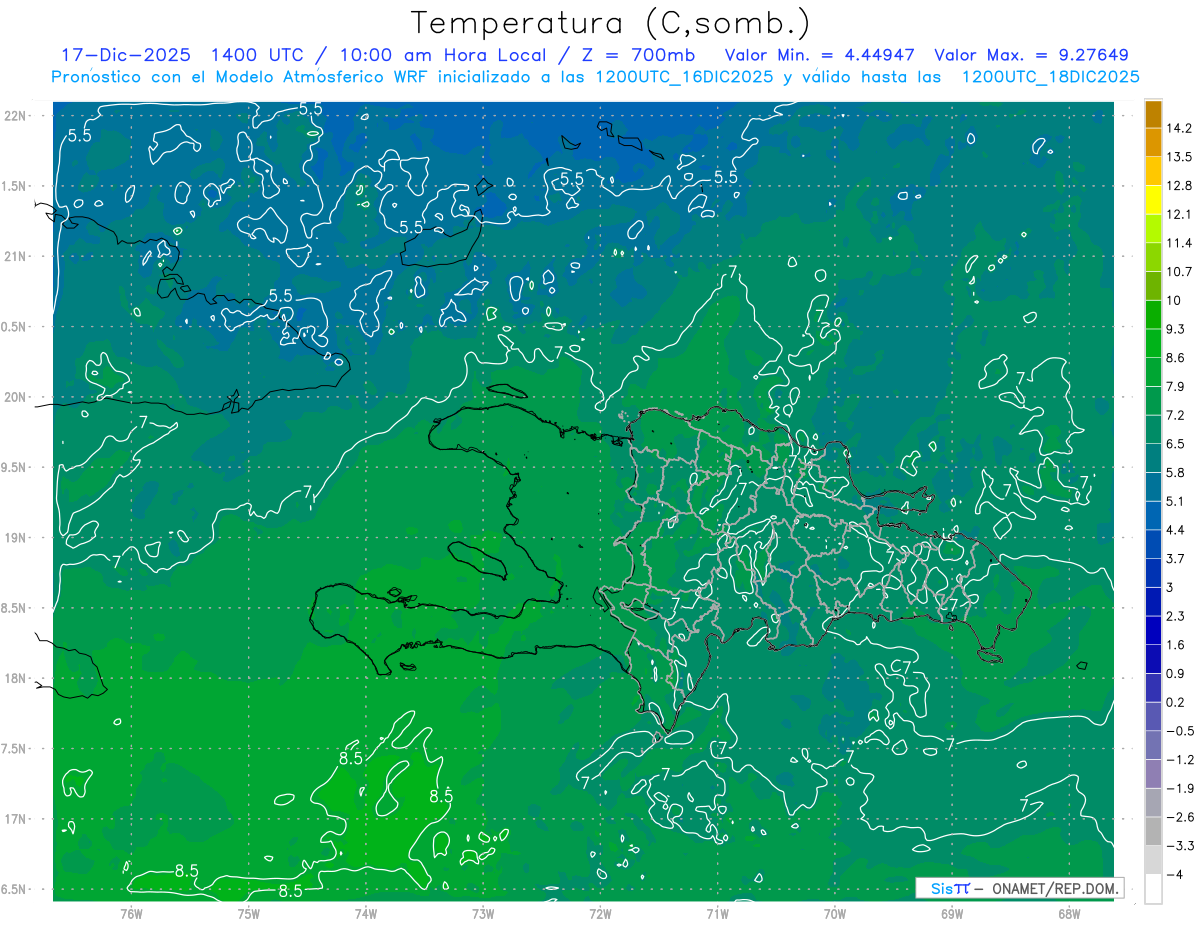Click the longitude axis label '75W'
The width and height of the screenshot is (1200, 927).
tap(248, 913)
